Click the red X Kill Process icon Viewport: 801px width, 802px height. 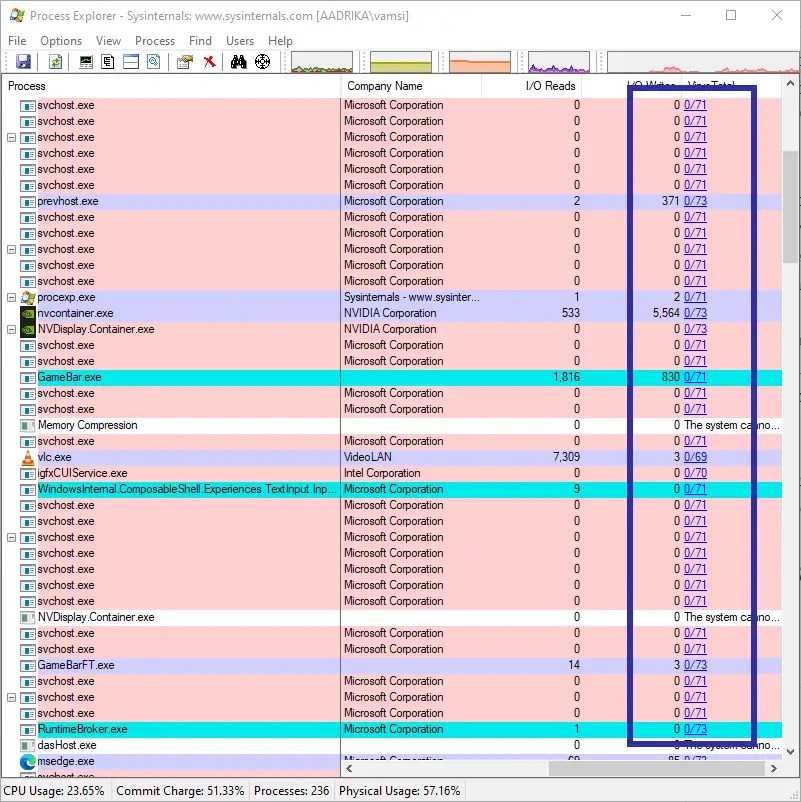(x=209, y=62)
